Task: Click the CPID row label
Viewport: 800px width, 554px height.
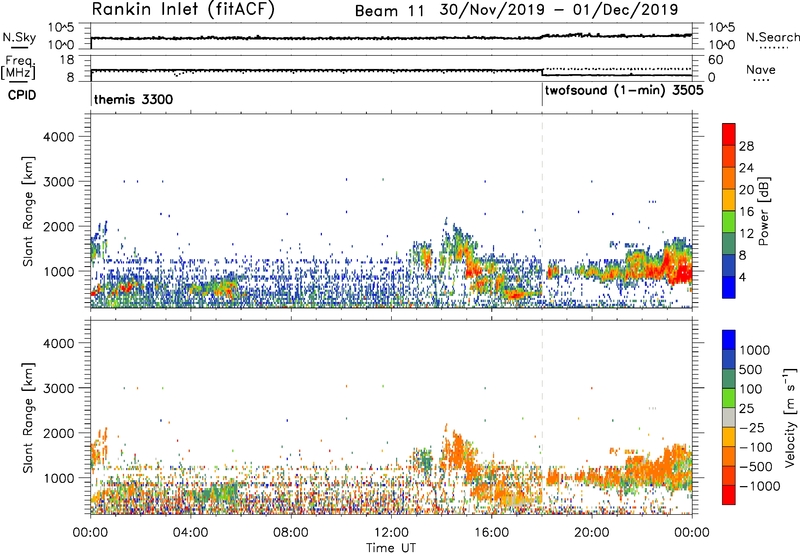Action: pos(22,95)
